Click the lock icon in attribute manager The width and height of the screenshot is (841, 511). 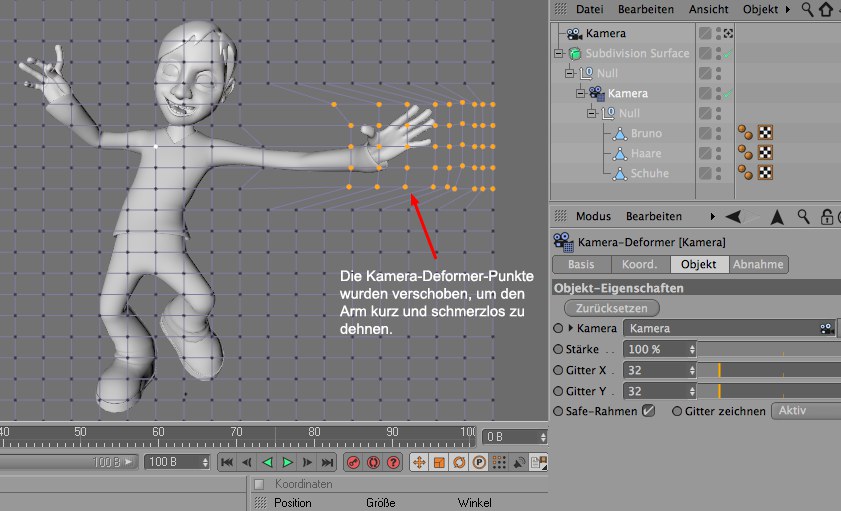tap(827, 216)
